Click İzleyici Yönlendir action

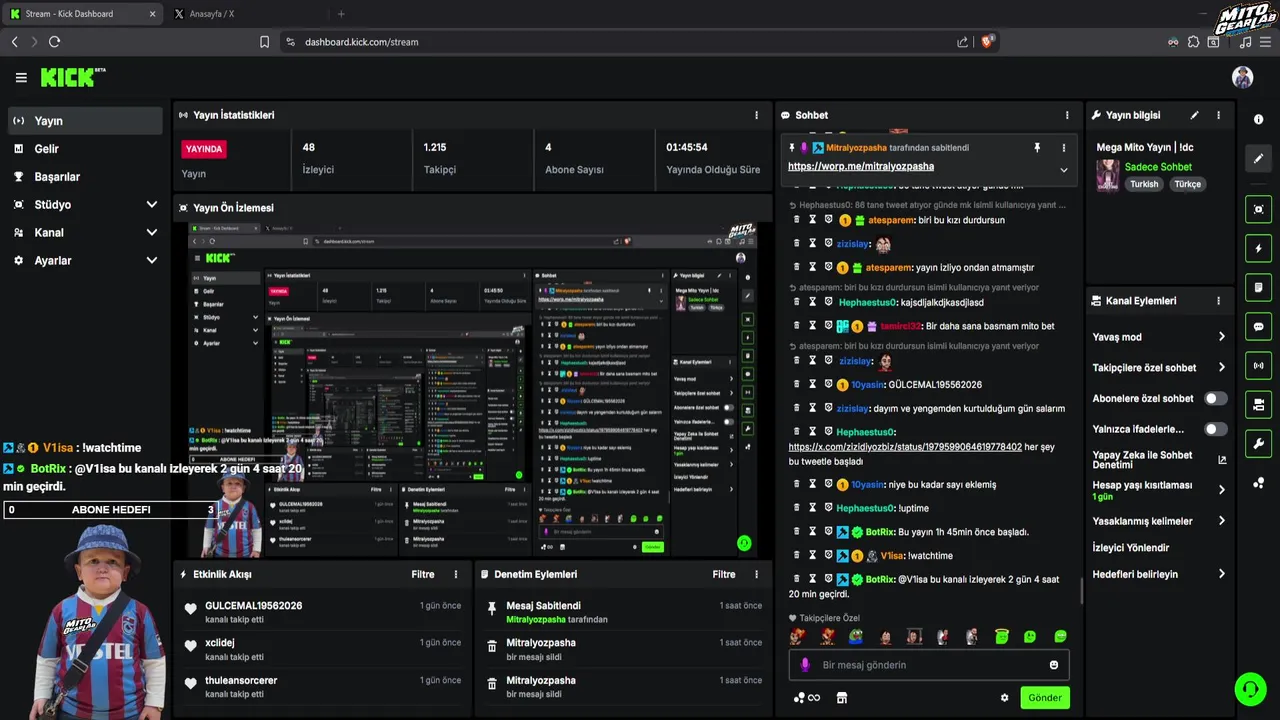1131,548
